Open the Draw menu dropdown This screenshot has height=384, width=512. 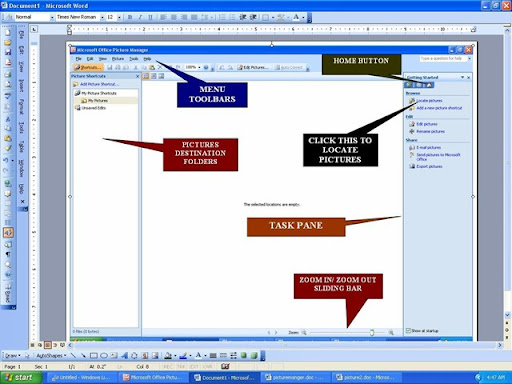(12, 356)
